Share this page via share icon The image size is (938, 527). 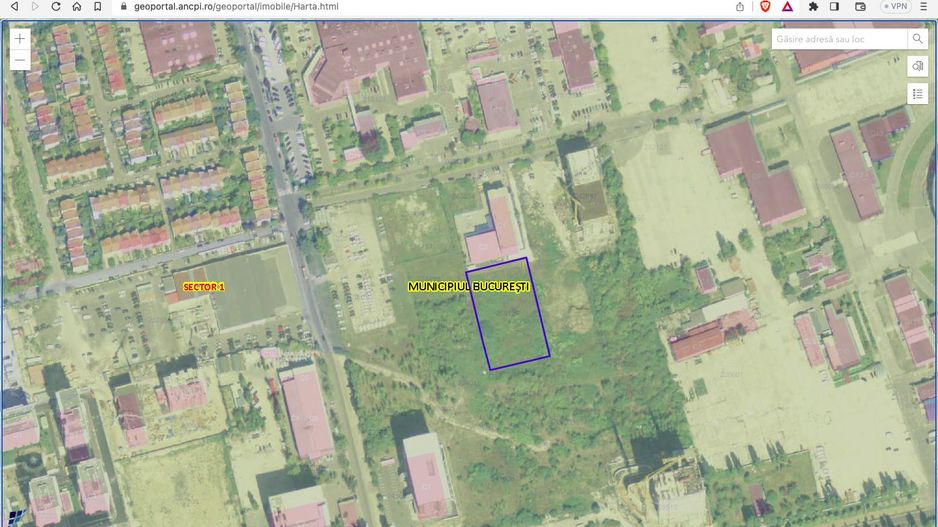point(740,6)
